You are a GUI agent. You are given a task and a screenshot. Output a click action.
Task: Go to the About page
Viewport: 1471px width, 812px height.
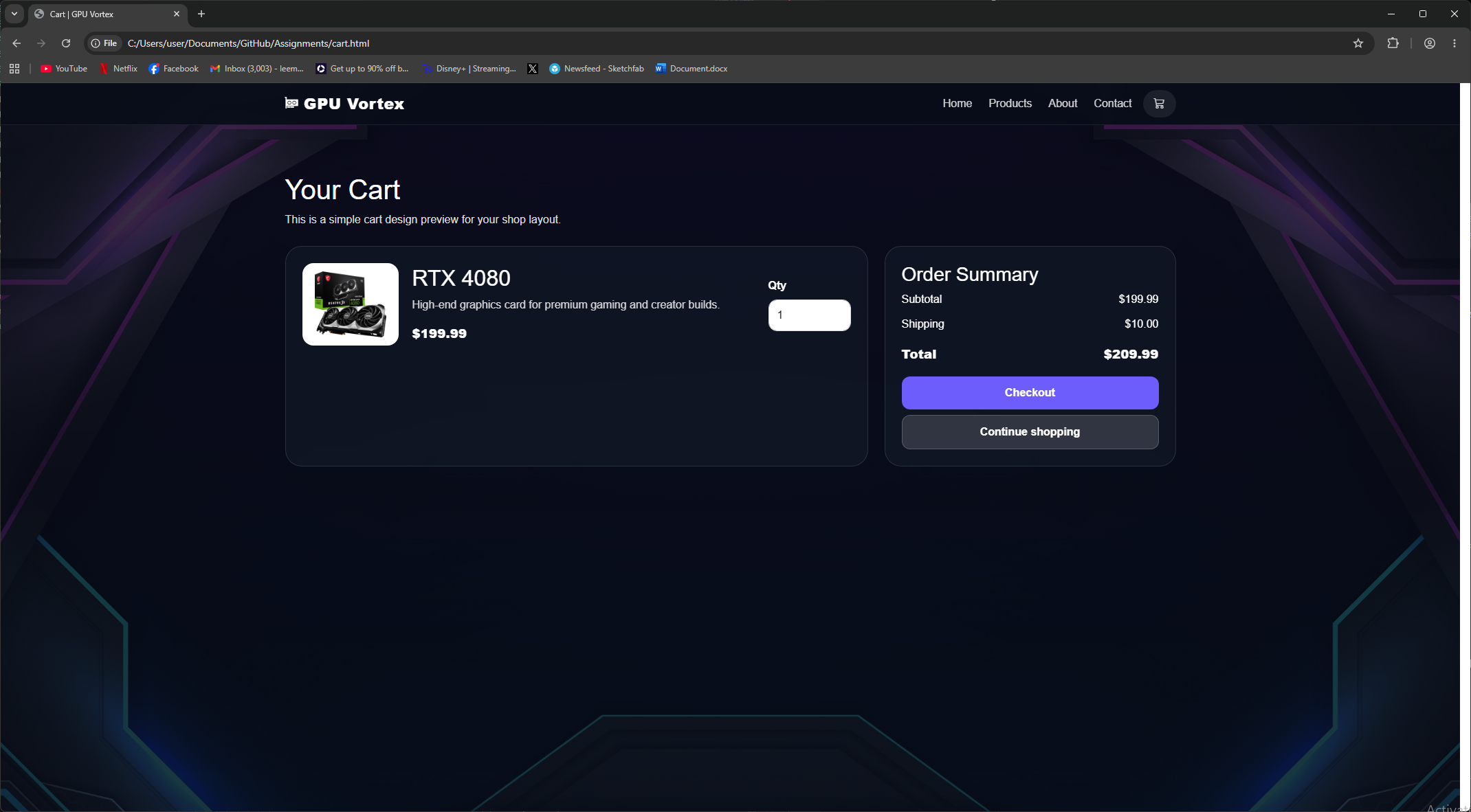(1063, 103)
